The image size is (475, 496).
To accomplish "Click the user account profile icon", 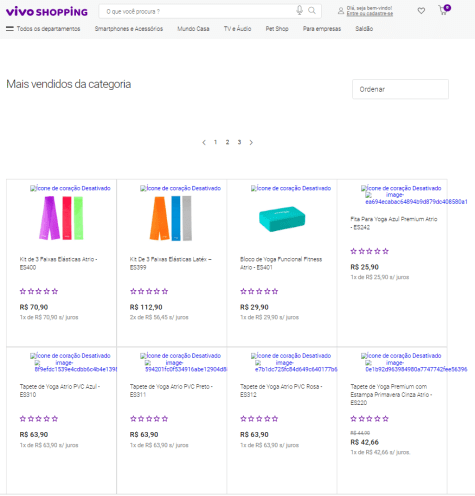I will tap(341, 11).
